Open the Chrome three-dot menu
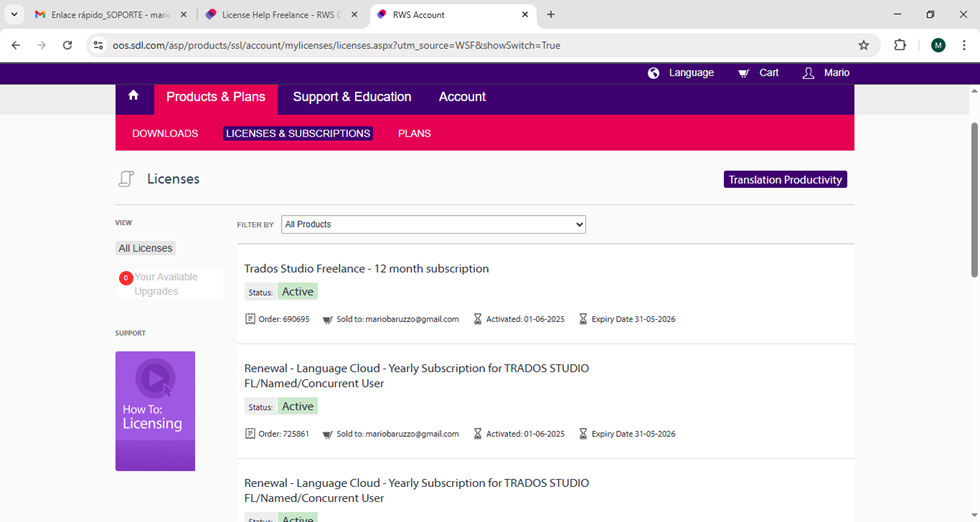Viewport: 980px width, 522px height. coord(964,45)
